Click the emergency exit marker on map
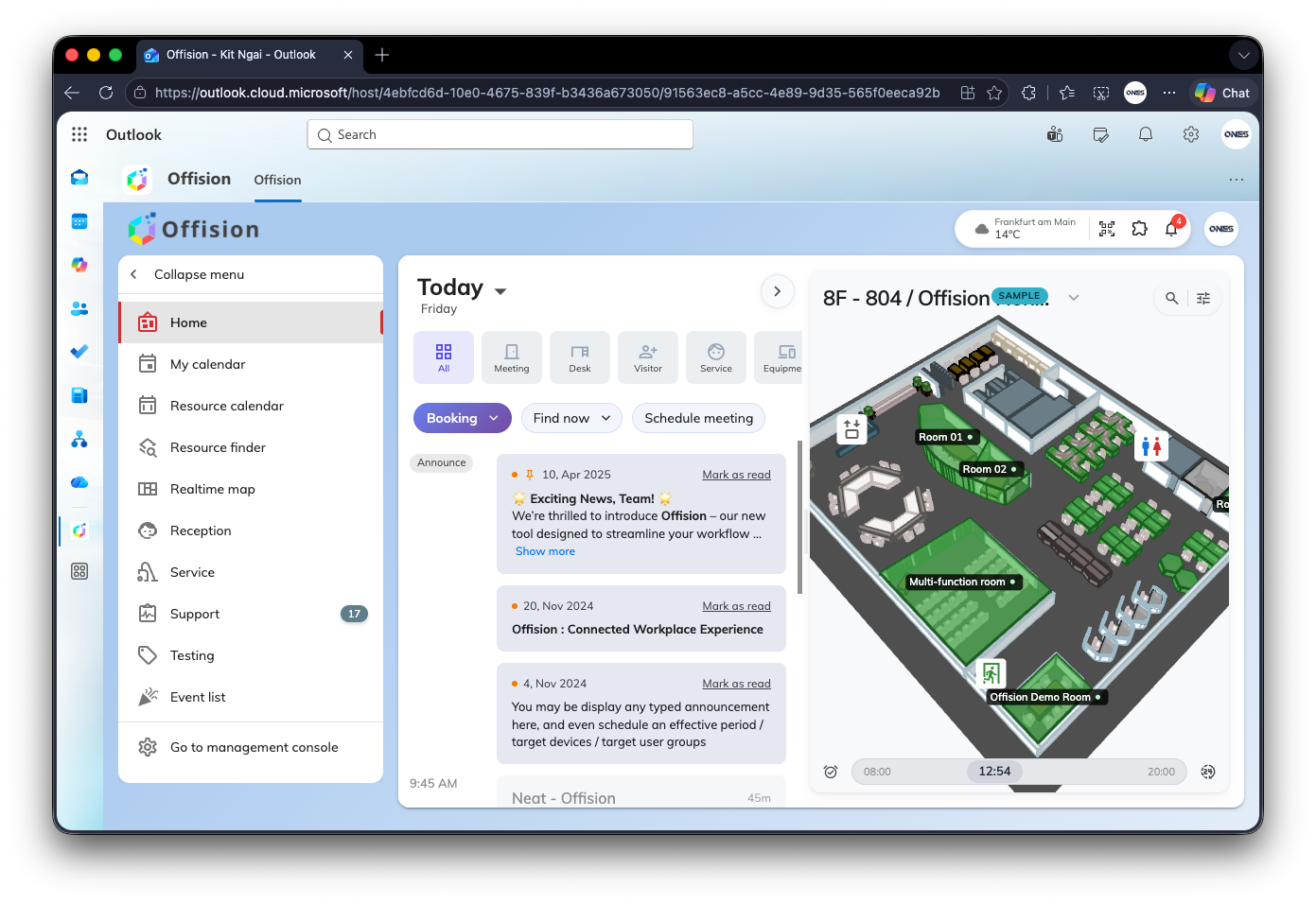This screenshot has width=1316, height=904. pyautogui.click(x=991, y=673)
